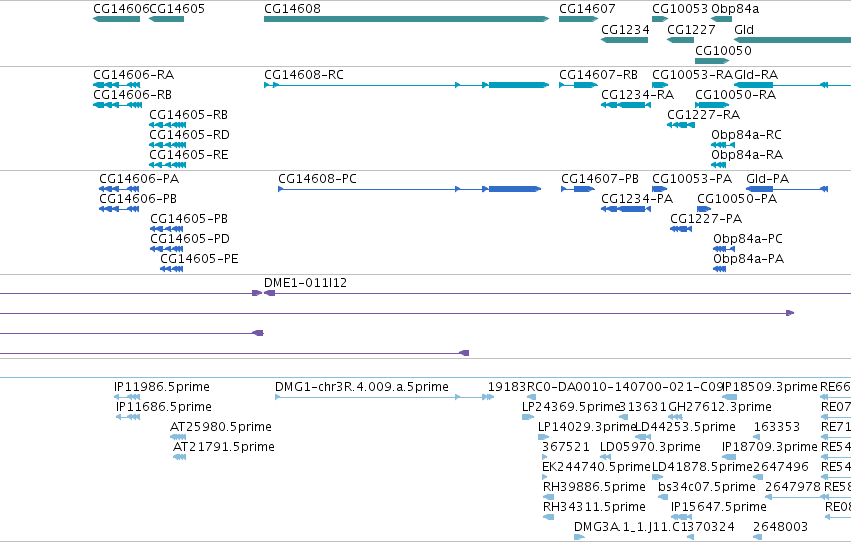Image resolution: width=851 pixels, height=542 pixels.
Task: Click the CG10053 gene feature
Action: (x=660, y=19)
